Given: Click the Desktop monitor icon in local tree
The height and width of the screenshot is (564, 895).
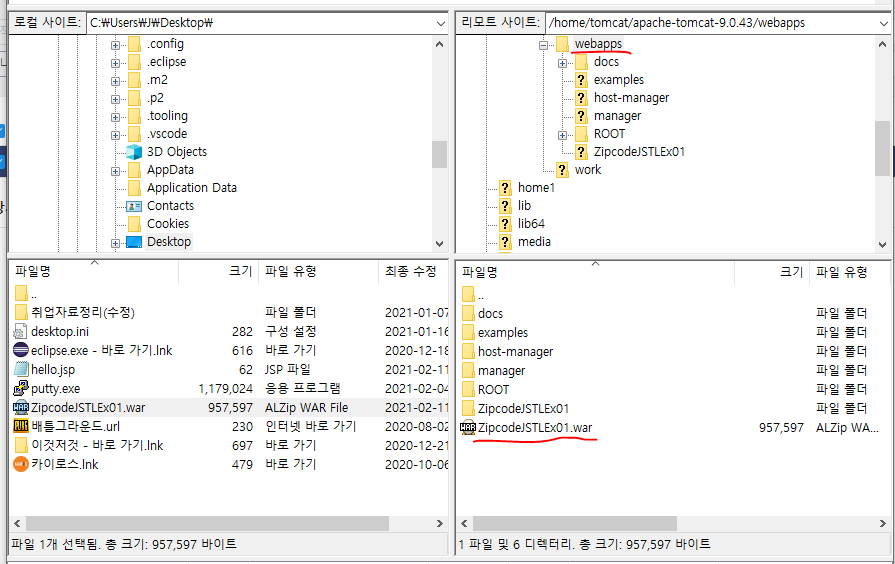Looking at the screenshot, I should (134, 242).
